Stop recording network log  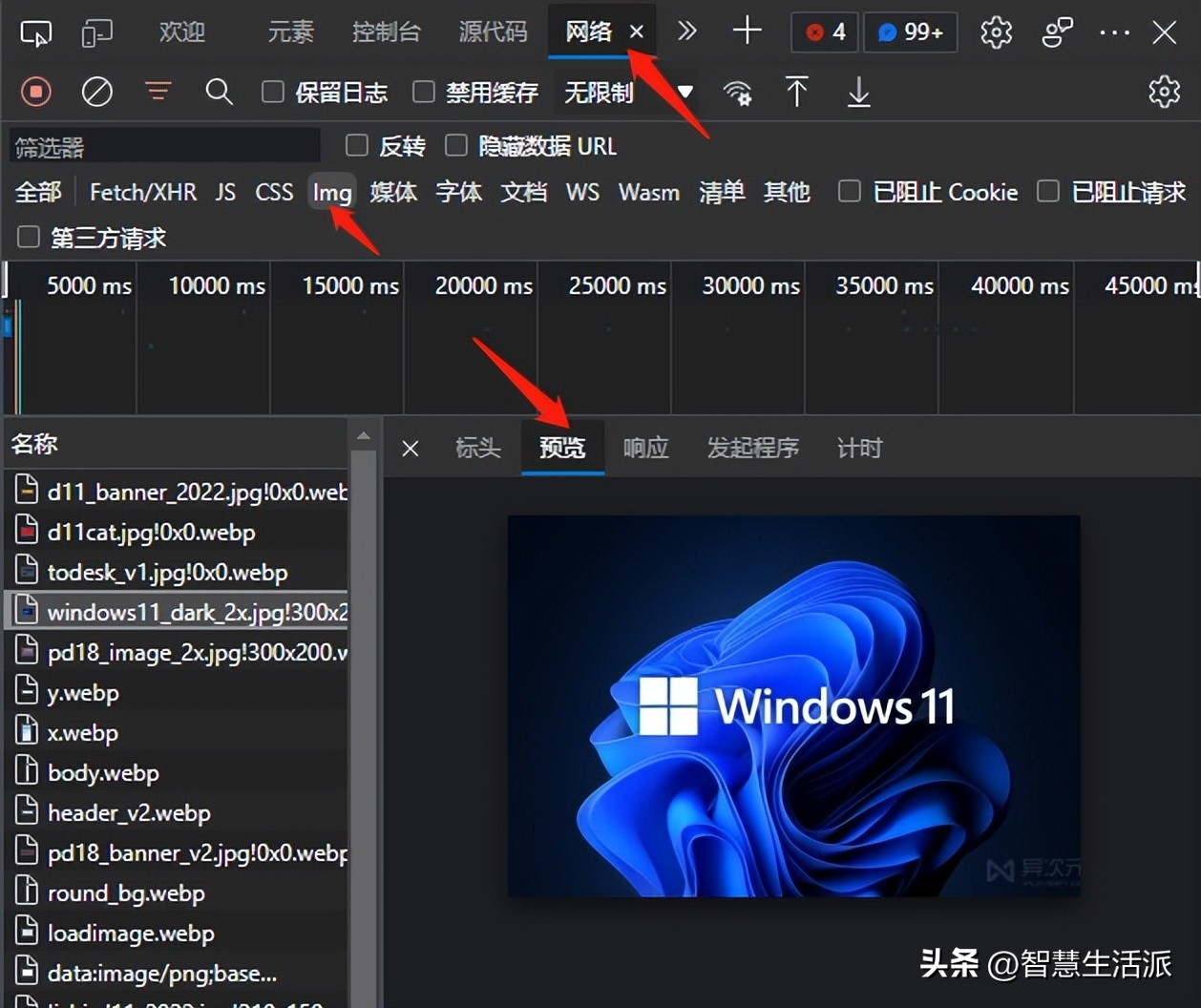click(35, 92)
